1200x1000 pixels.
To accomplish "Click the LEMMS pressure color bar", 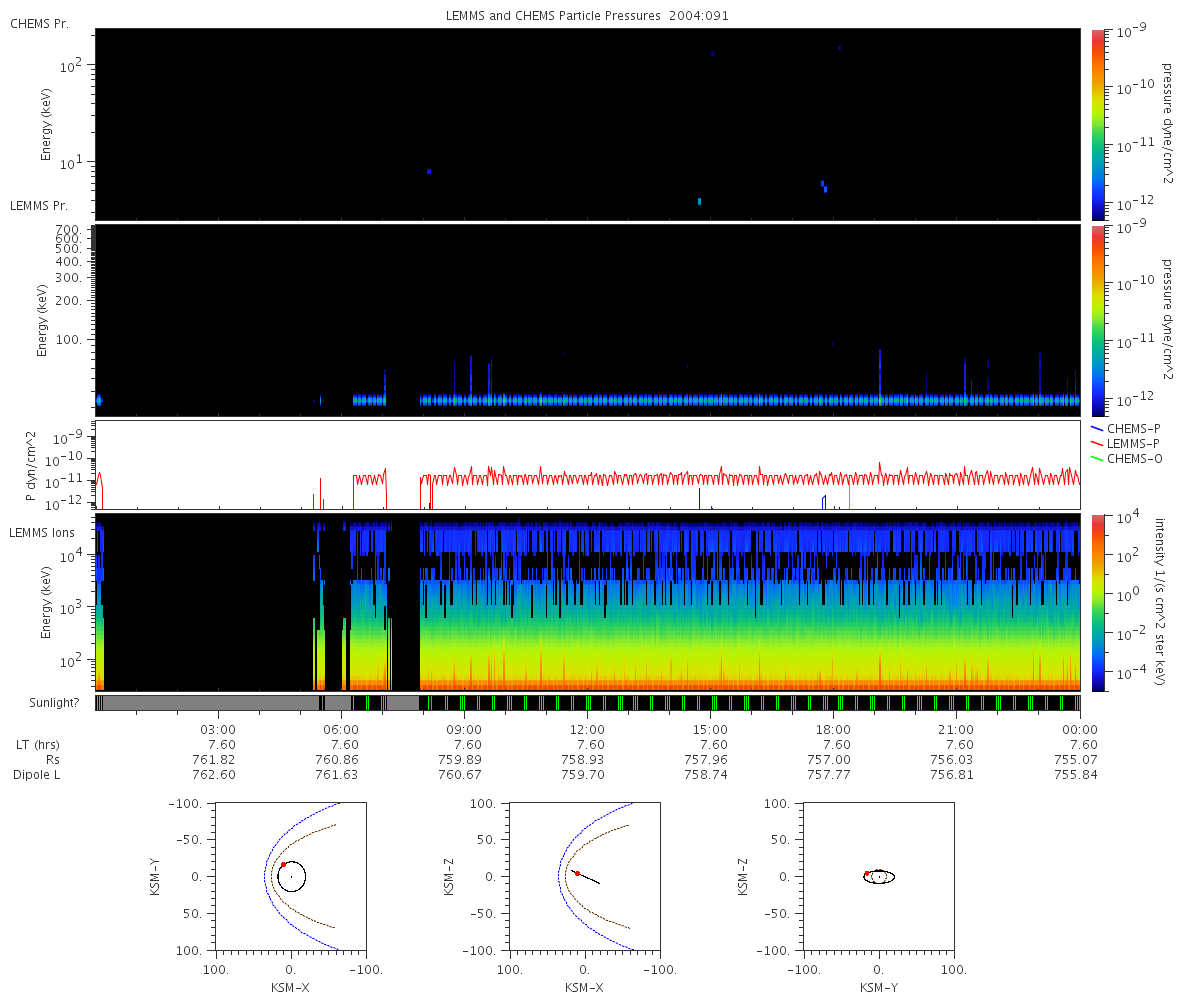I will click(1098, 320).
